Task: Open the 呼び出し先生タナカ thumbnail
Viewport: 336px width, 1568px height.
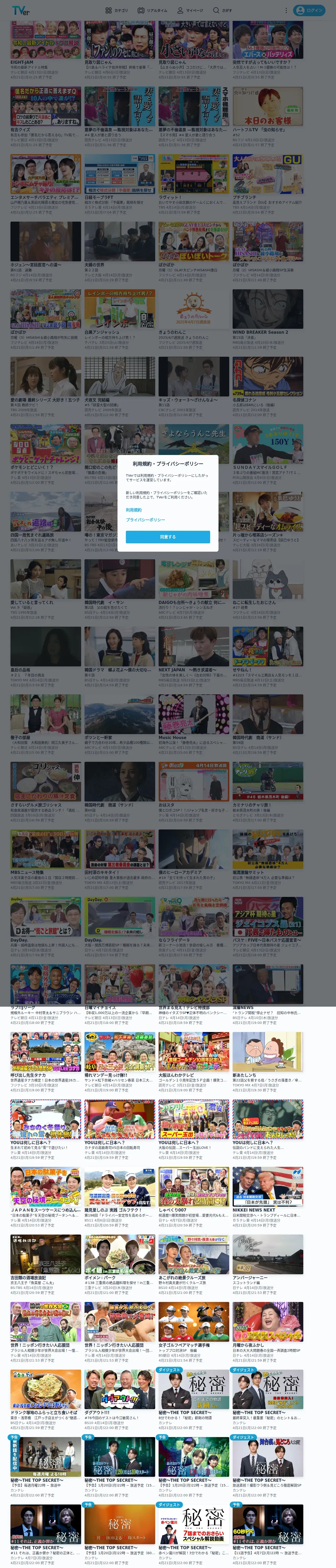Action: click(46, 1052)
